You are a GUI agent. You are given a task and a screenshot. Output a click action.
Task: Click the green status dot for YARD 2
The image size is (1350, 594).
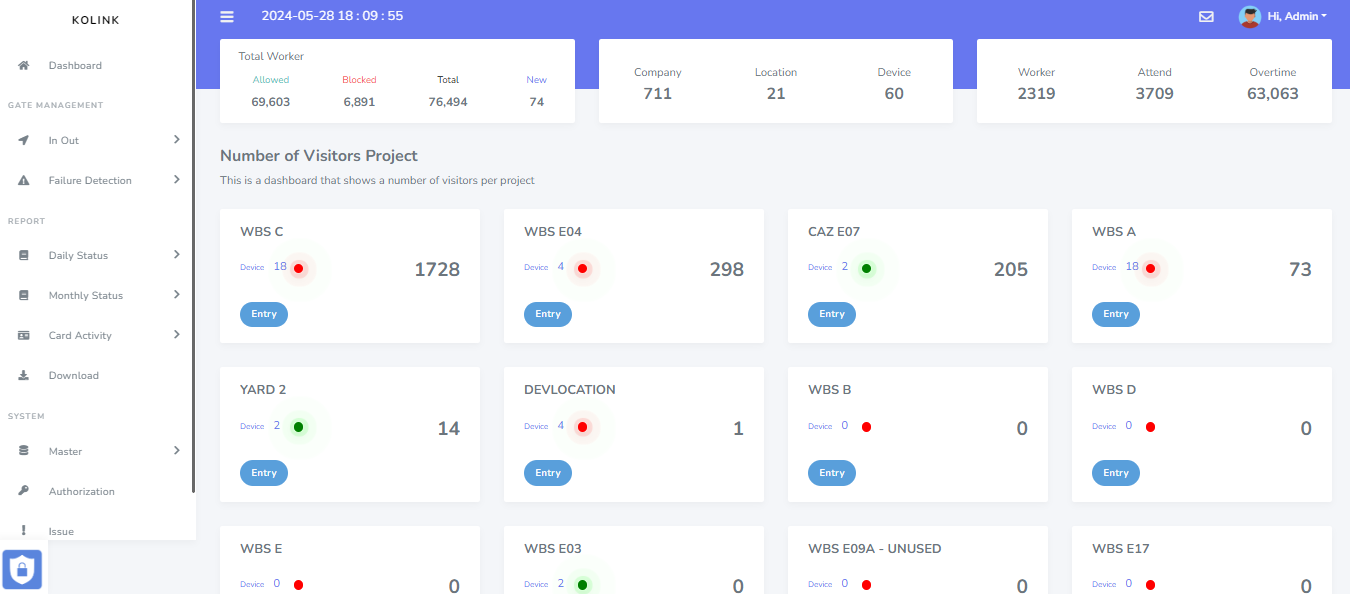(x=298, y=427)
